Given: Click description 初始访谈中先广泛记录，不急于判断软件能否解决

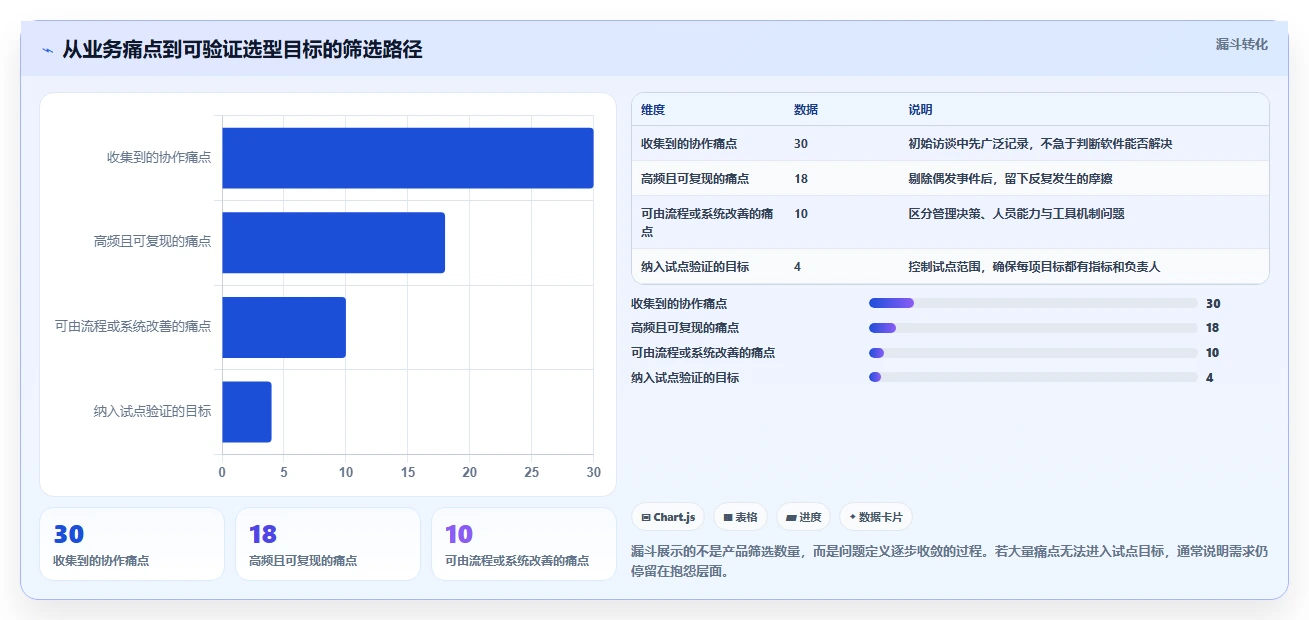Looking at the screenshot, I should pos(1040,144).
